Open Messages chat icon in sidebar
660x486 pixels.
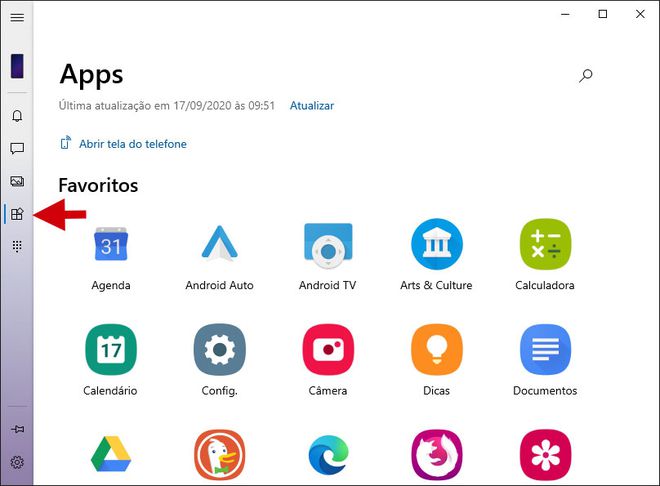17,149
